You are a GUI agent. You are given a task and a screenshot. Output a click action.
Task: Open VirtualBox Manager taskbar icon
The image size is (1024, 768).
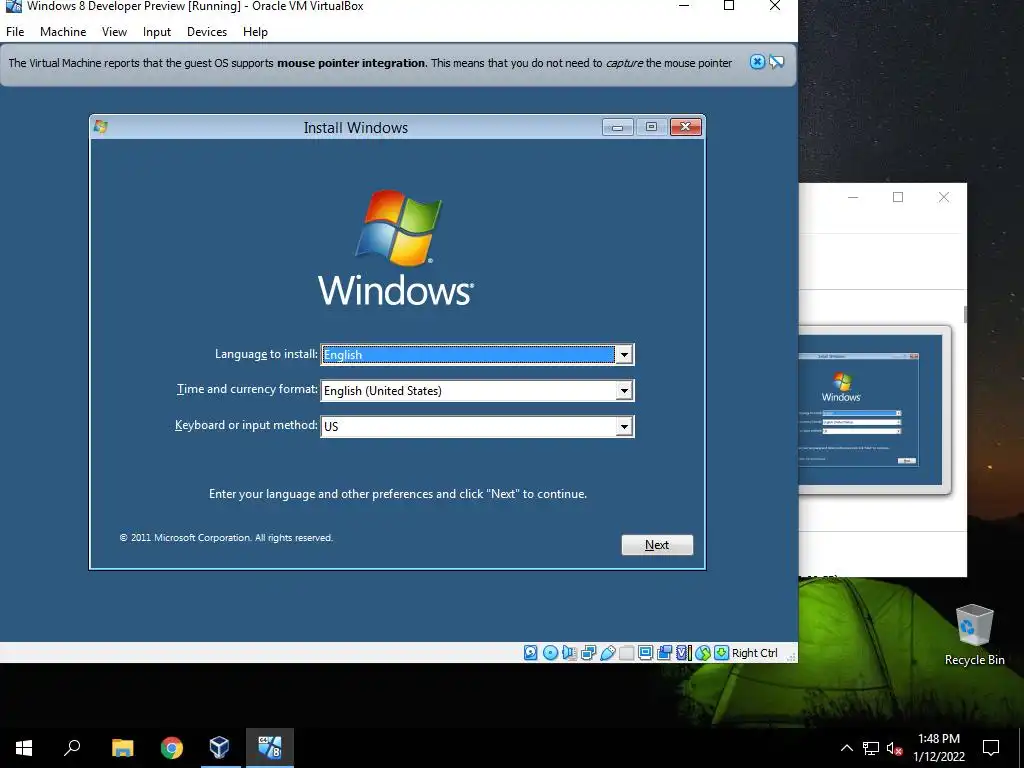tap(219, 748)
